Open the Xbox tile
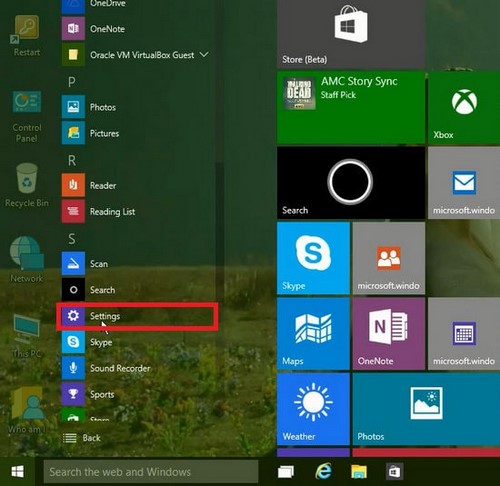500x486 pixels. (464, 107)
